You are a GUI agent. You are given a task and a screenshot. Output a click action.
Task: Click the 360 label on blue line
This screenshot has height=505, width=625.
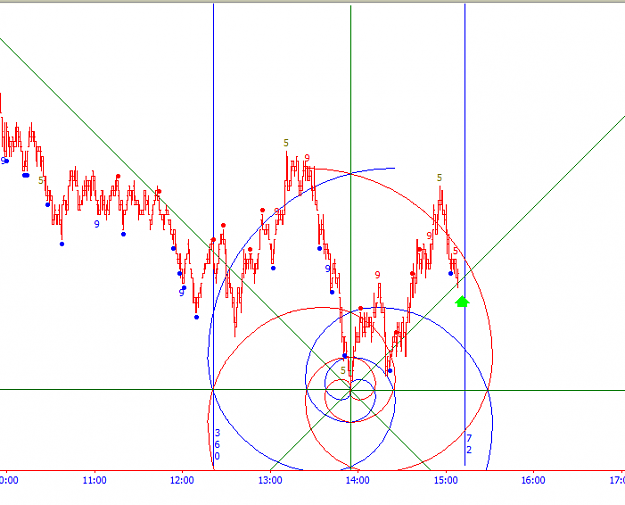[217, 444]
